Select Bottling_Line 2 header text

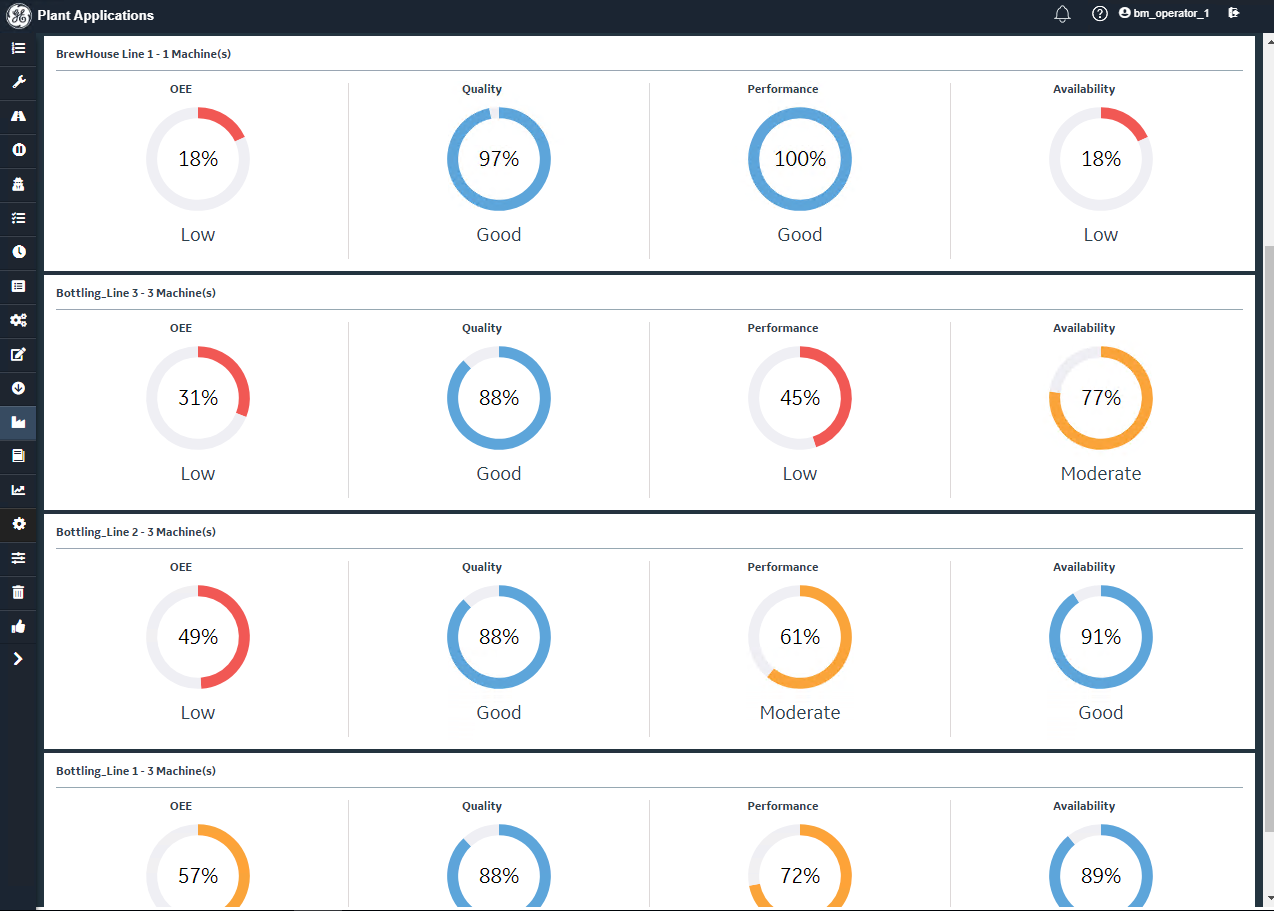pos(136,532)
